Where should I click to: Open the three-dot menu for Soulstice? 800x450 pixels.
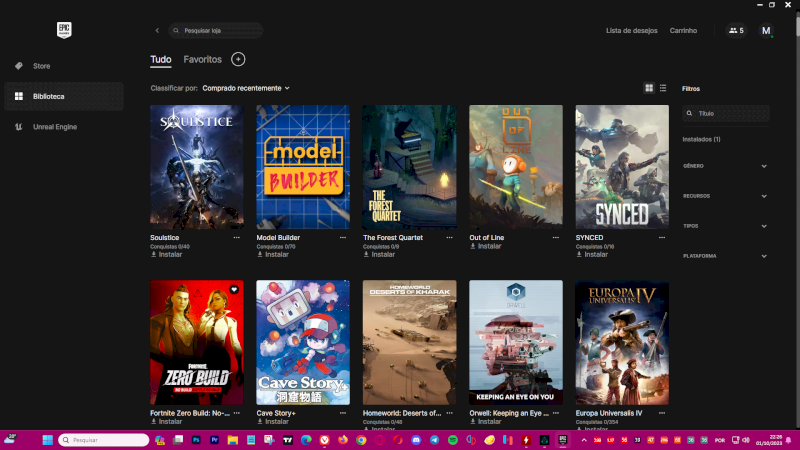coord(237,238)
